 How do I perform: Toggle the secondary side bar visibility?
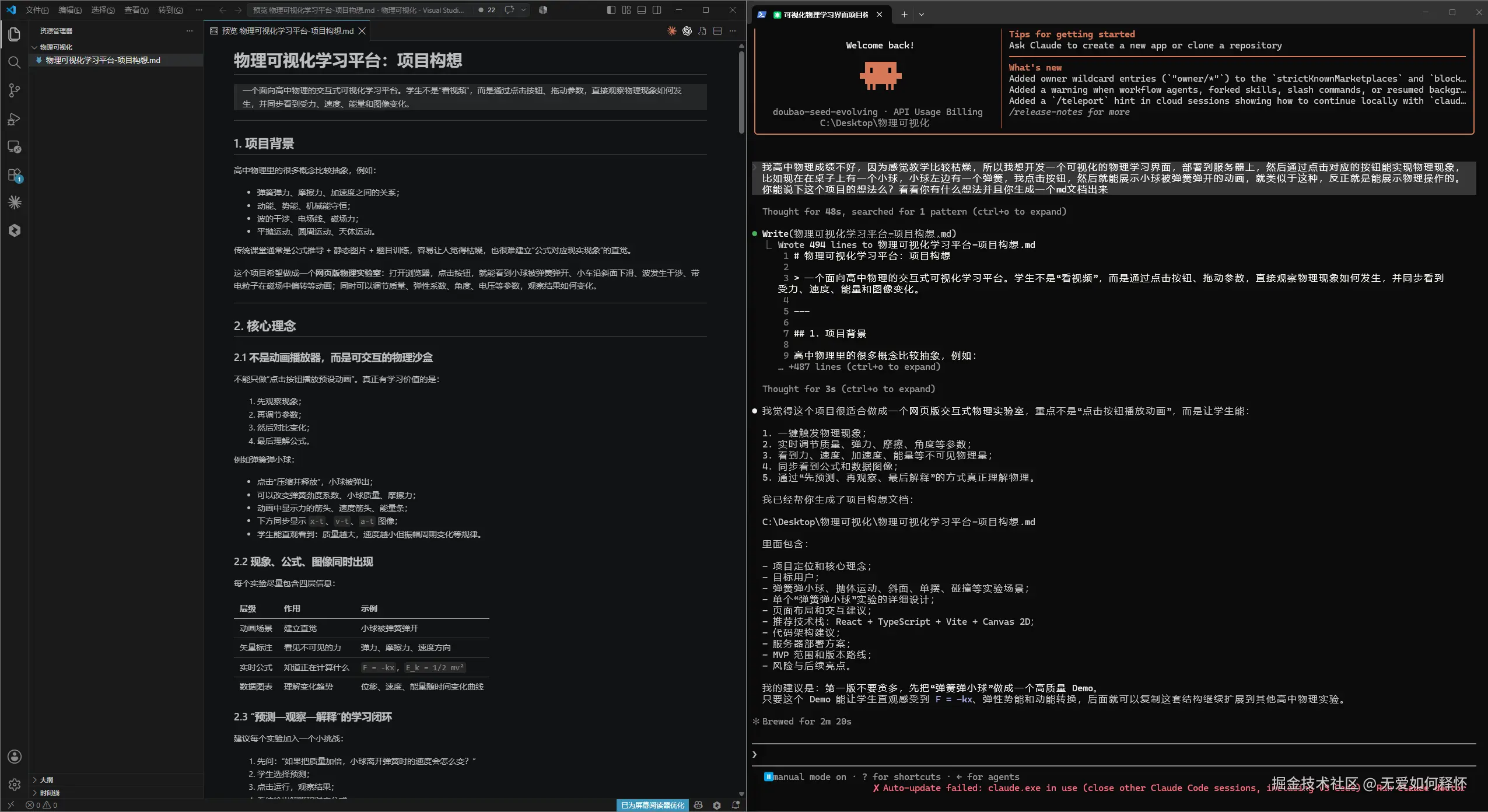pos(657,10)
